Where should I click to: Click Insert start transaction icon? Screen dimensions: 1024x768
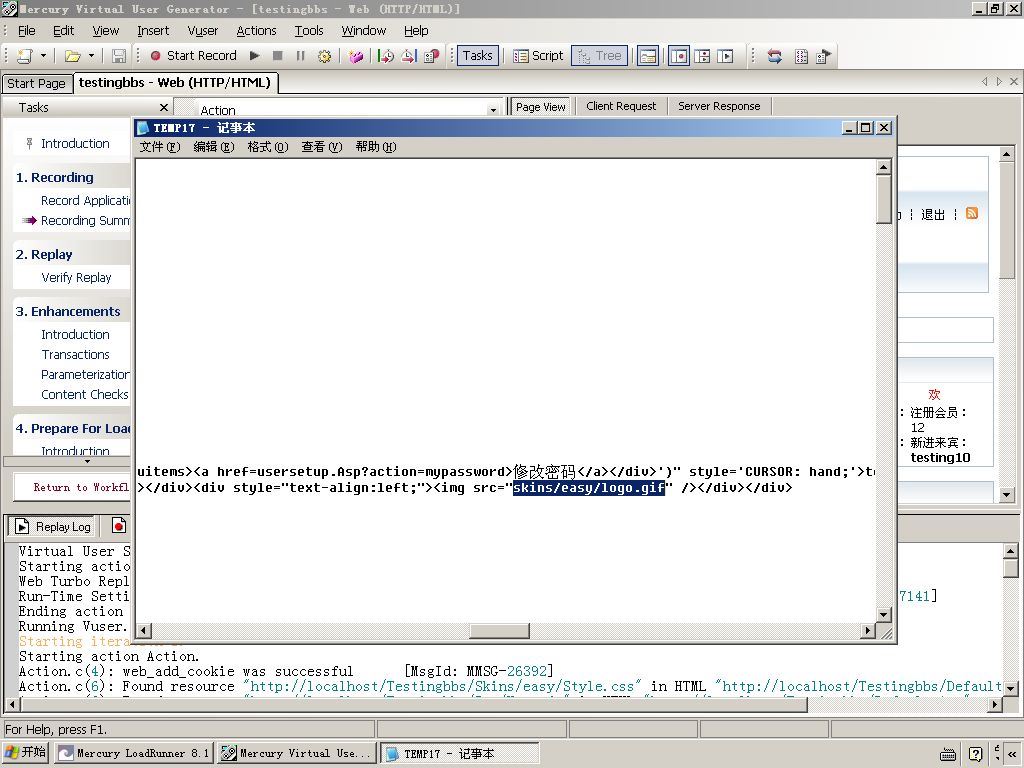[x=386, y=56]
